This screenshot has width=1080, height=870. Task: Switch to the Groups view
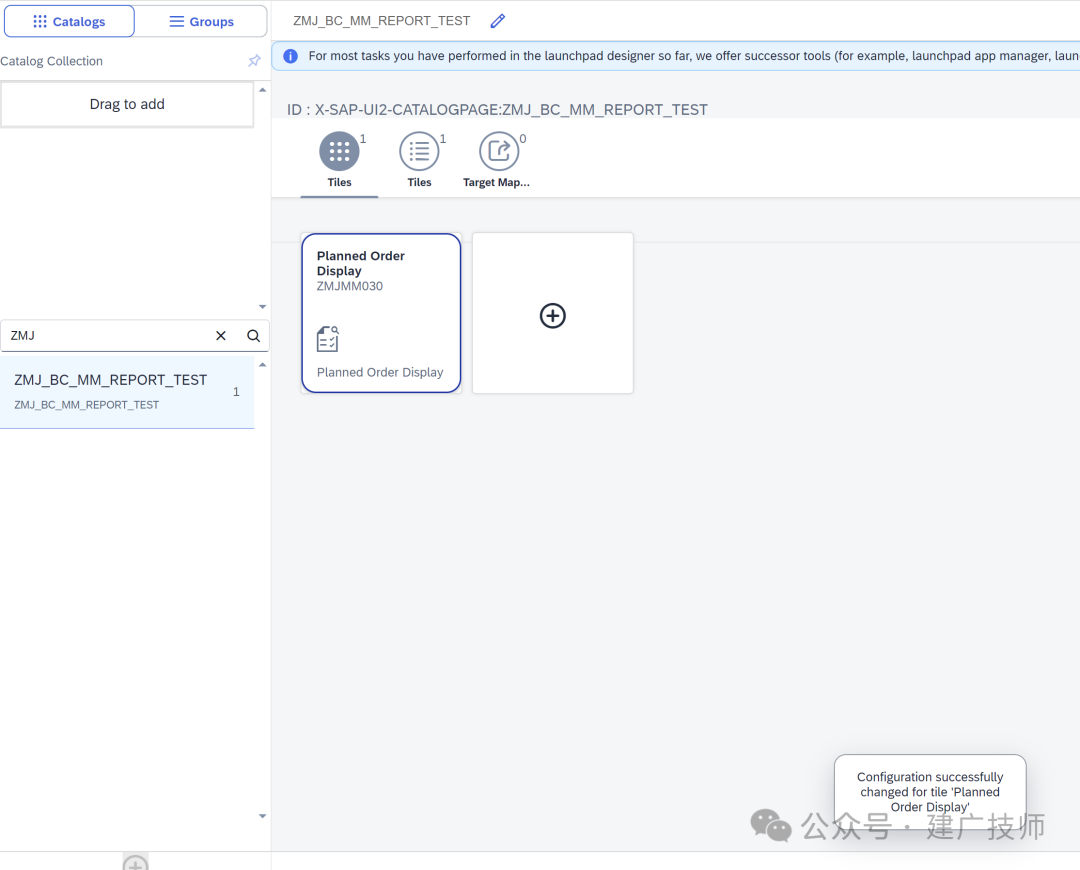pyautogui.click(x=201, y=21)
